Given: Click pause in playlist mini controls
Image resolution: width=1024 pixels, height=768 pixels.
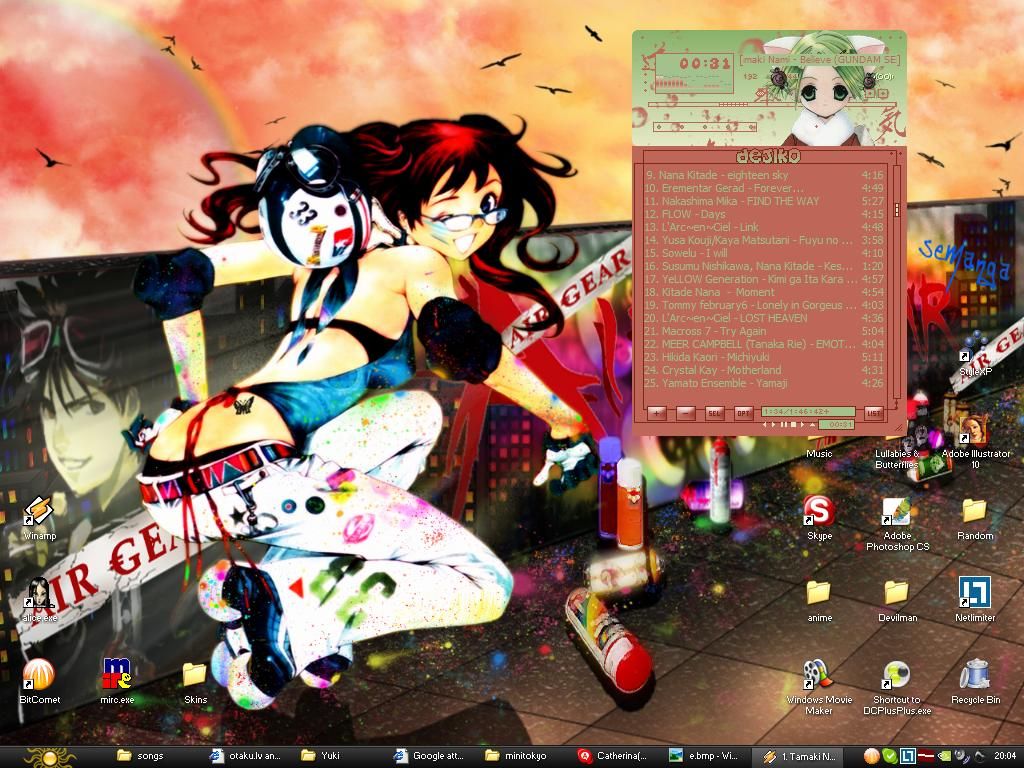Looking at the screenshot, I should [x=784, y=424].
